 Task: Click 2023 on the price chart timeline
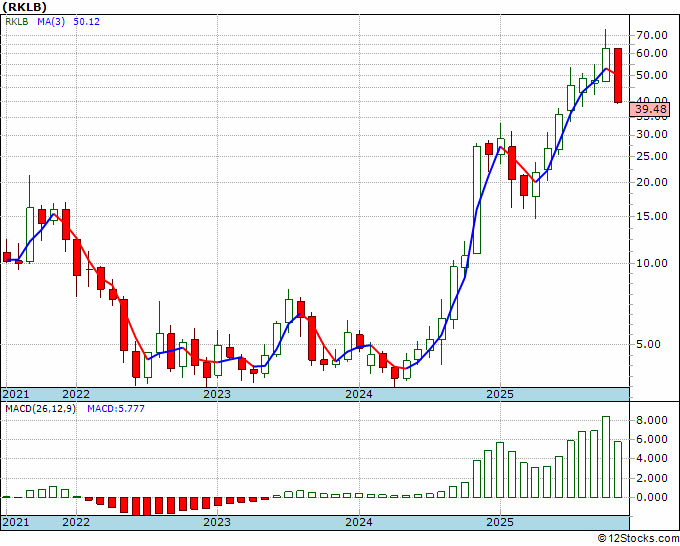(217, 394)
